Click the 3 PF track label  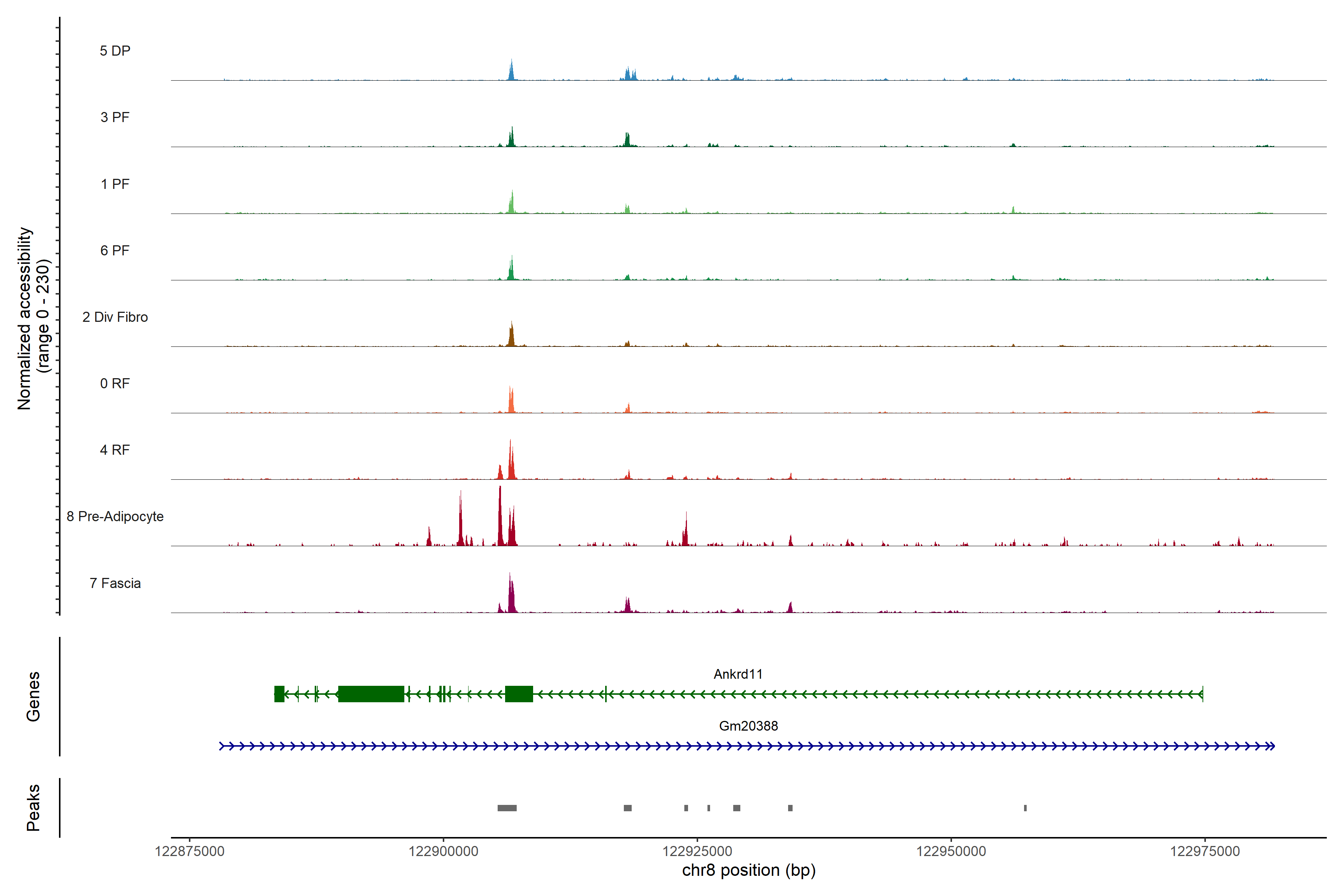(115, 117)
